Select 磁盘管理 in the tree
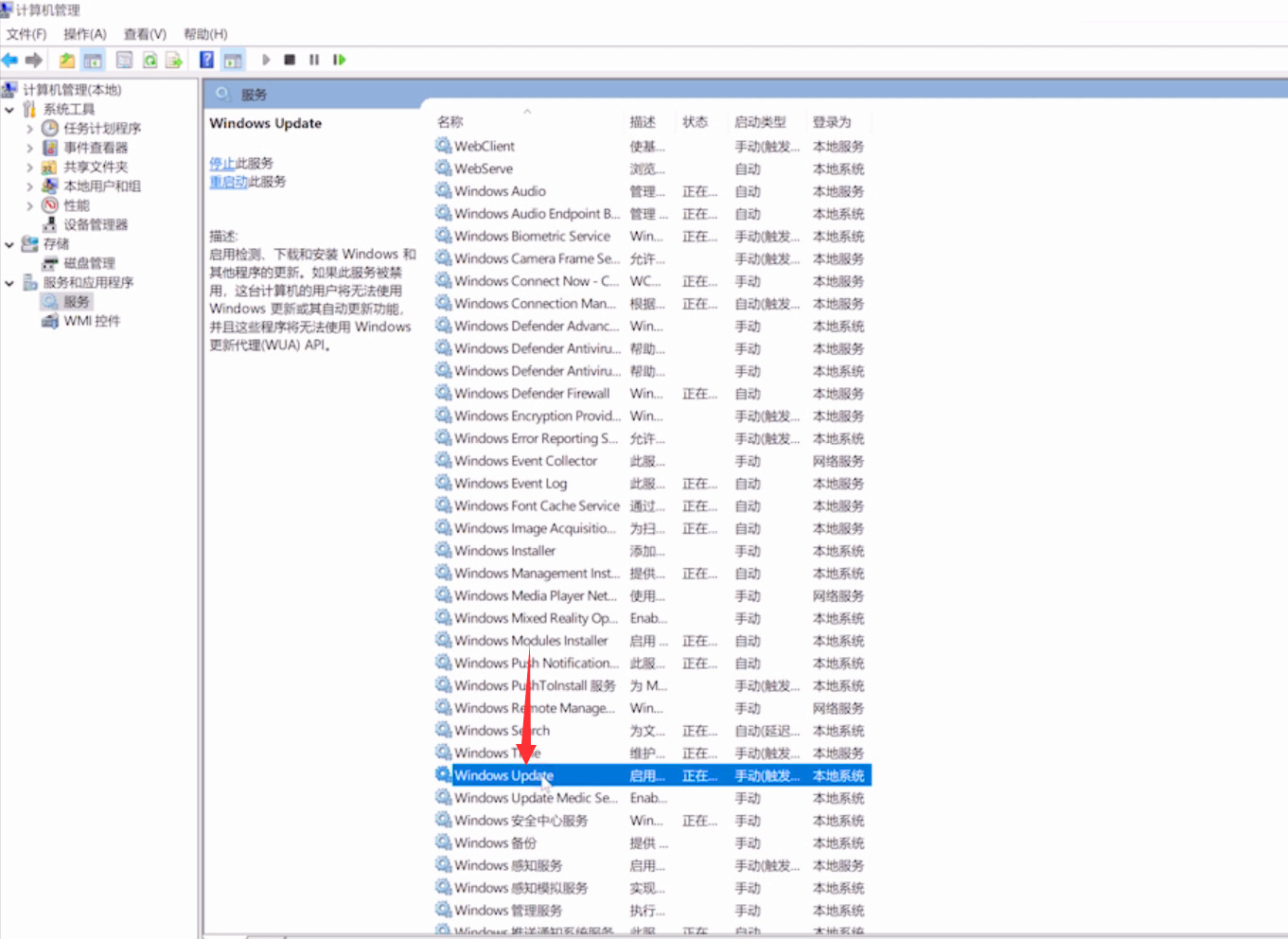Viewport: 1288px width, 939px height. pos(89,263)
